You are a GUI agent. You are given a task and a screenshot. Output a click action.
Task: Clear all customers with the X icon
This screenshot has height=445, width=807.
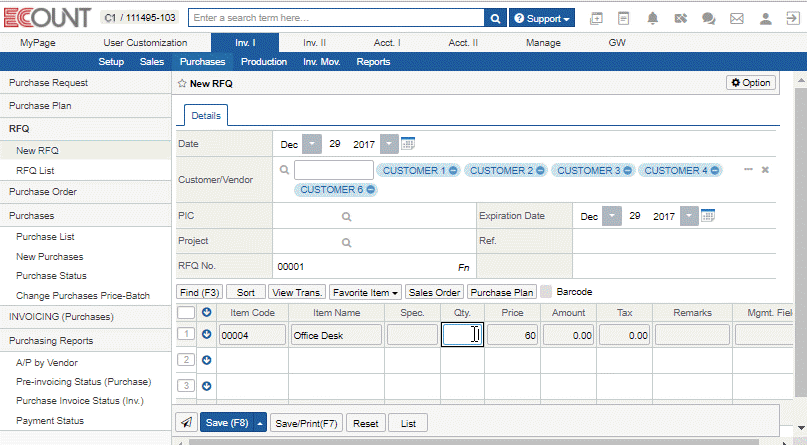pos(765,170)
